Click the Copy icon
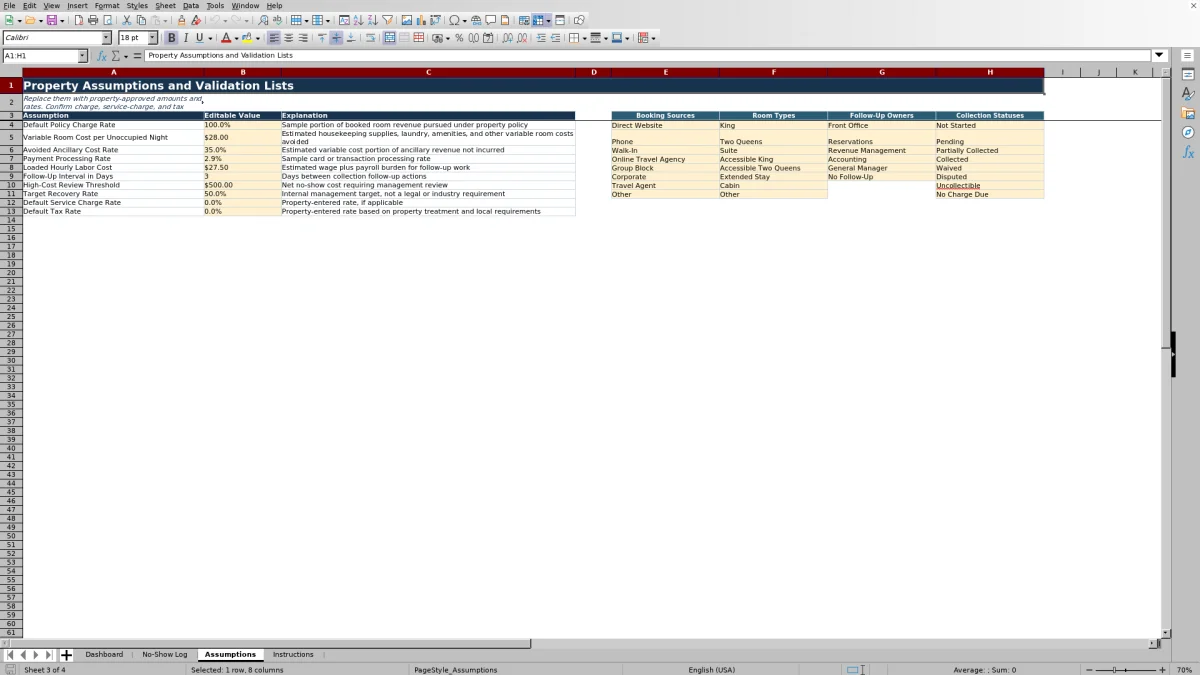Screen dimensions: 1200x675 coord(141,20)
